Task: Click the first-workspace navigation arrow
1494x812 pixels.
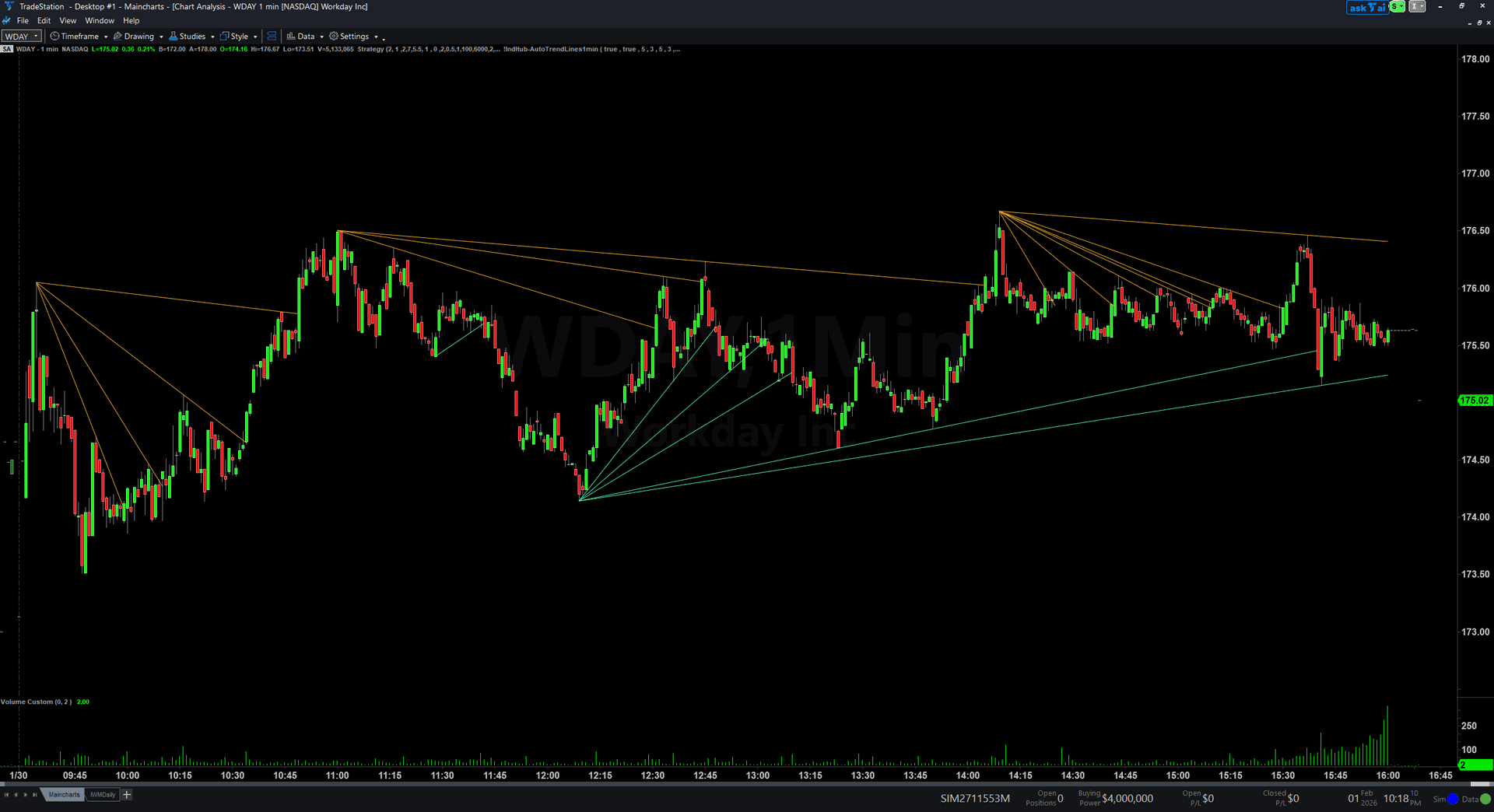Action: 6,794
